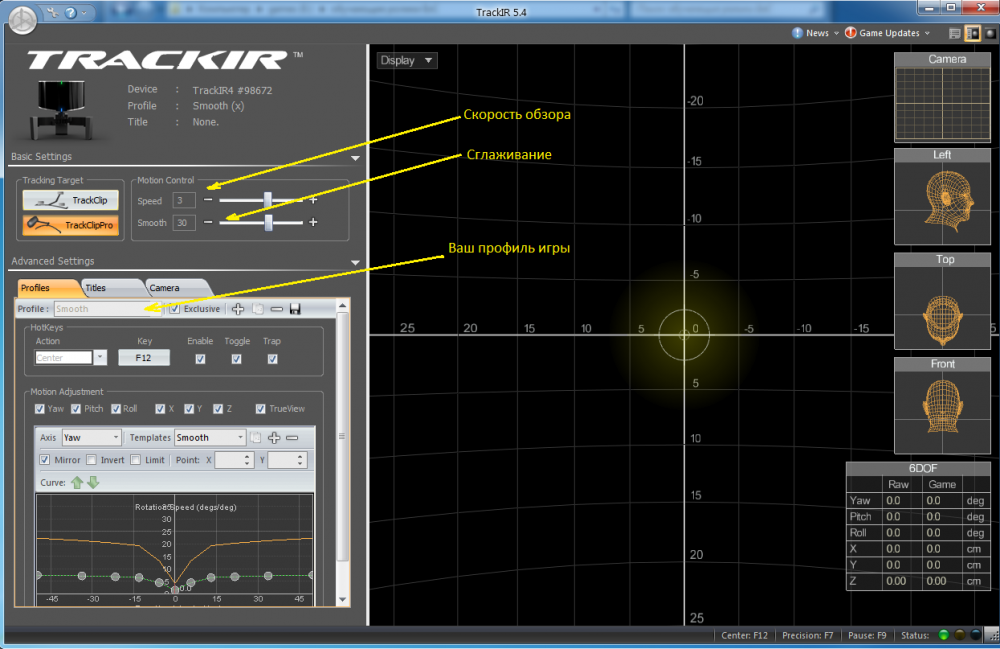The height and width of the screenshot is (649, 1000).
Task: Click the copy profile icon
Action: pos(257,309)
